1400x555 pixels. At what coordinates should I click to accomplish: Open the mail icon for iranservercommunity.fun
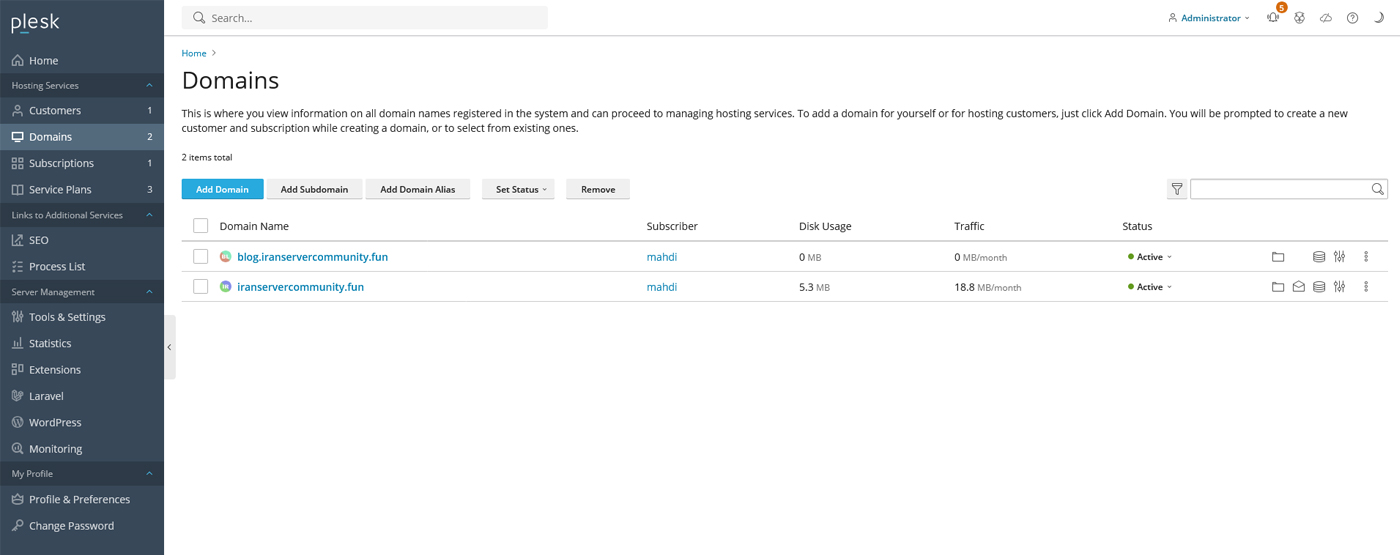[1298, 287]
